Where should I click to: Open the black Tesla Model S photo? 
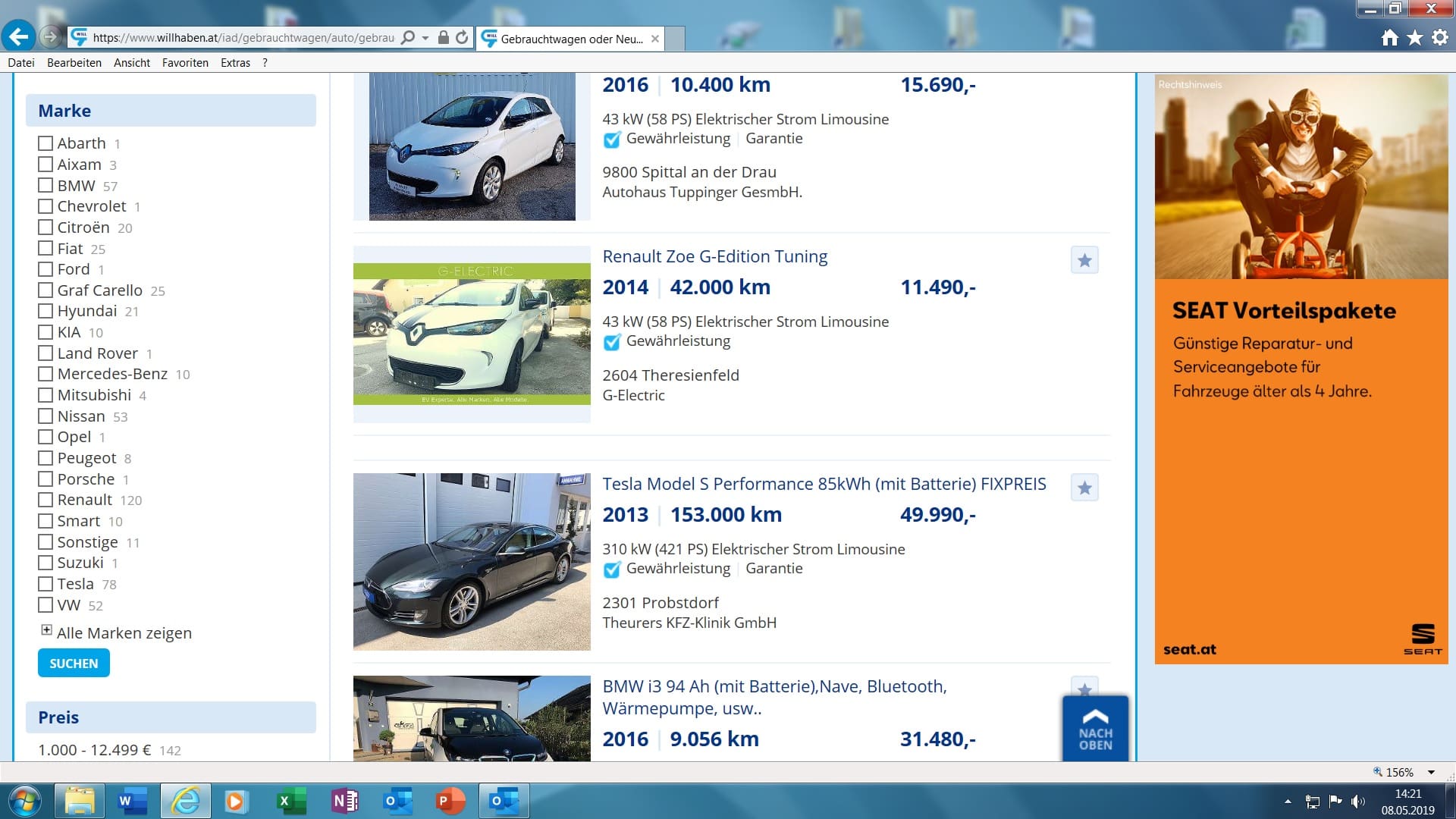(472, 562)
